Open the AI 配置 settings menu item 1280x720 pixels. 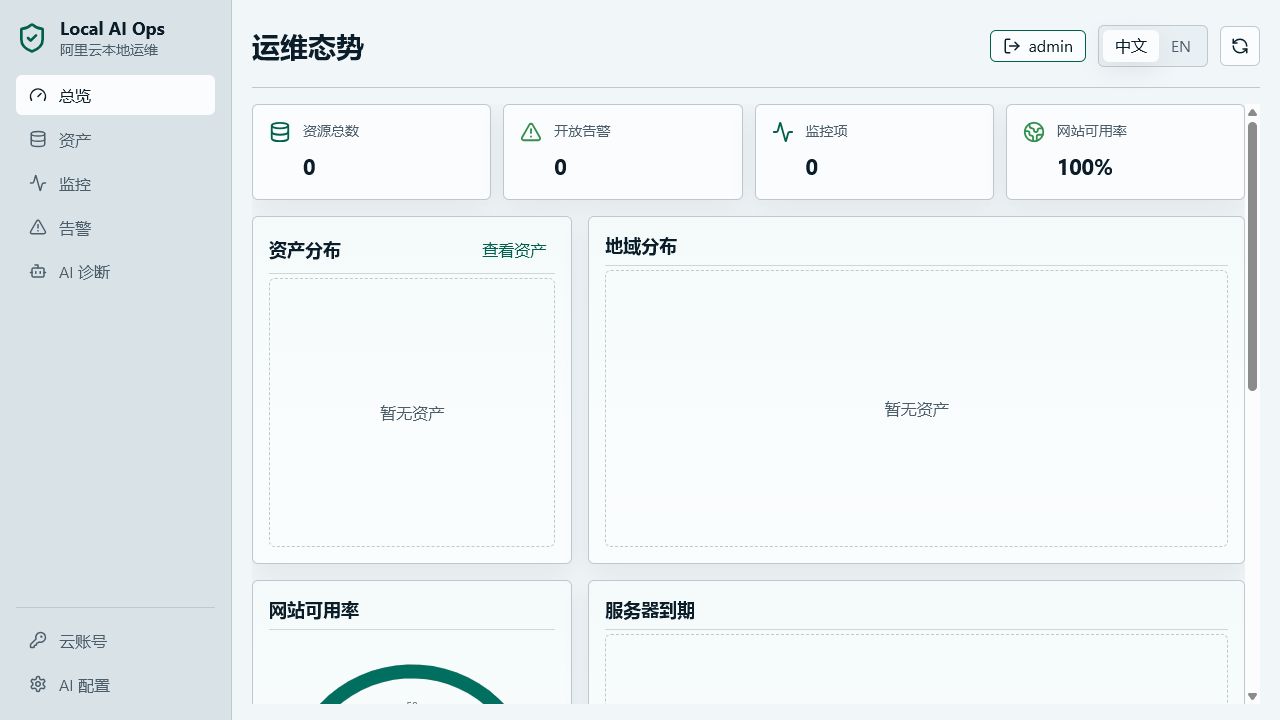pos(115,685)
